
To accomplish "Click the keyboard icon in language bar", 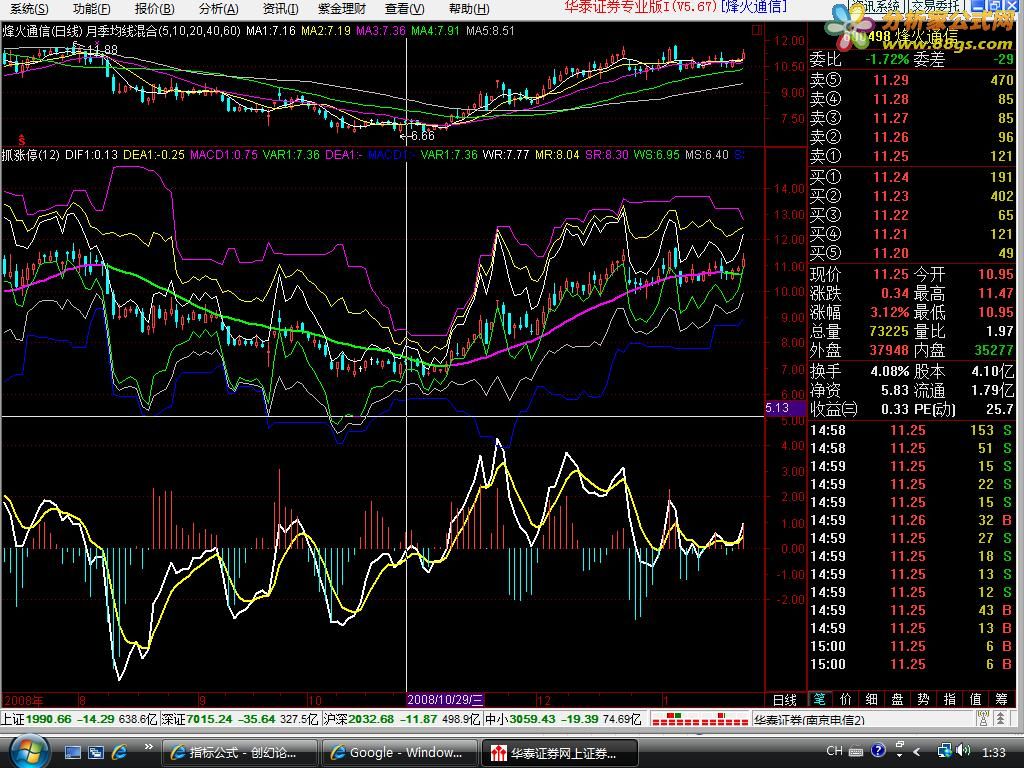I will [856, 751].
